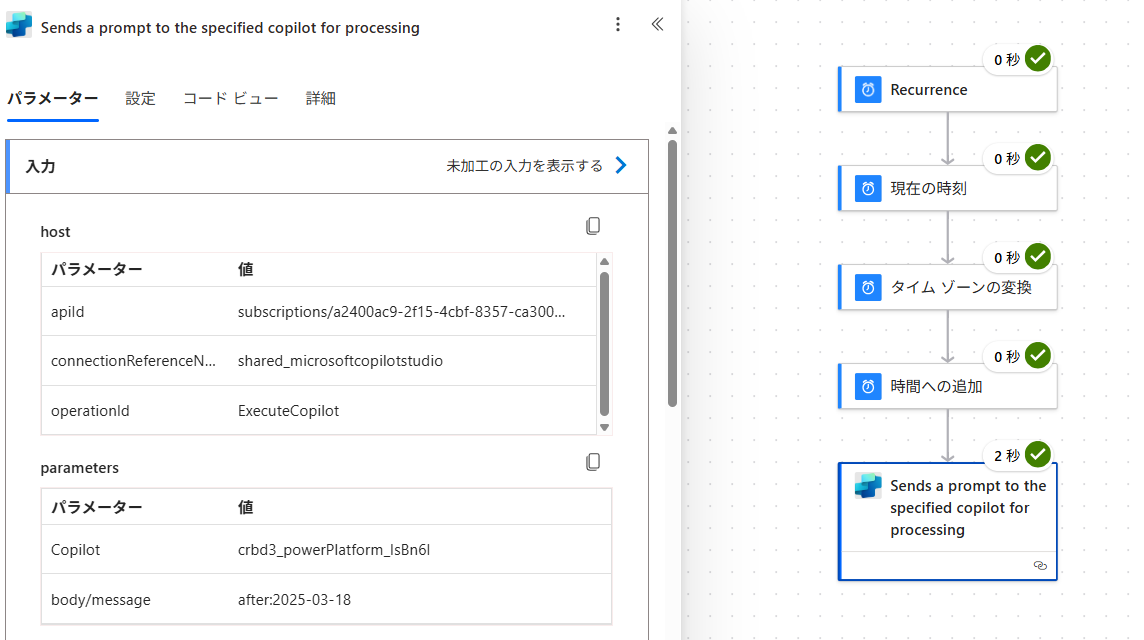Click the host table scroll down arrow
This screenshot has width=1144, height=640.
click(604, 428)
